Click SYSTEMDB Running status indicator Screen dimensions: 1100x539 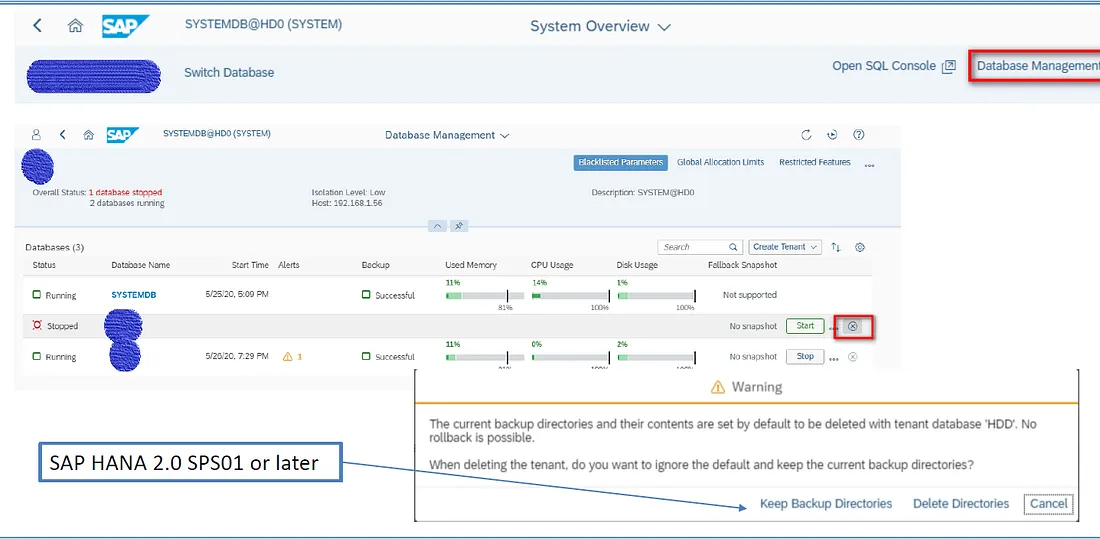click(x=54, y=295)
